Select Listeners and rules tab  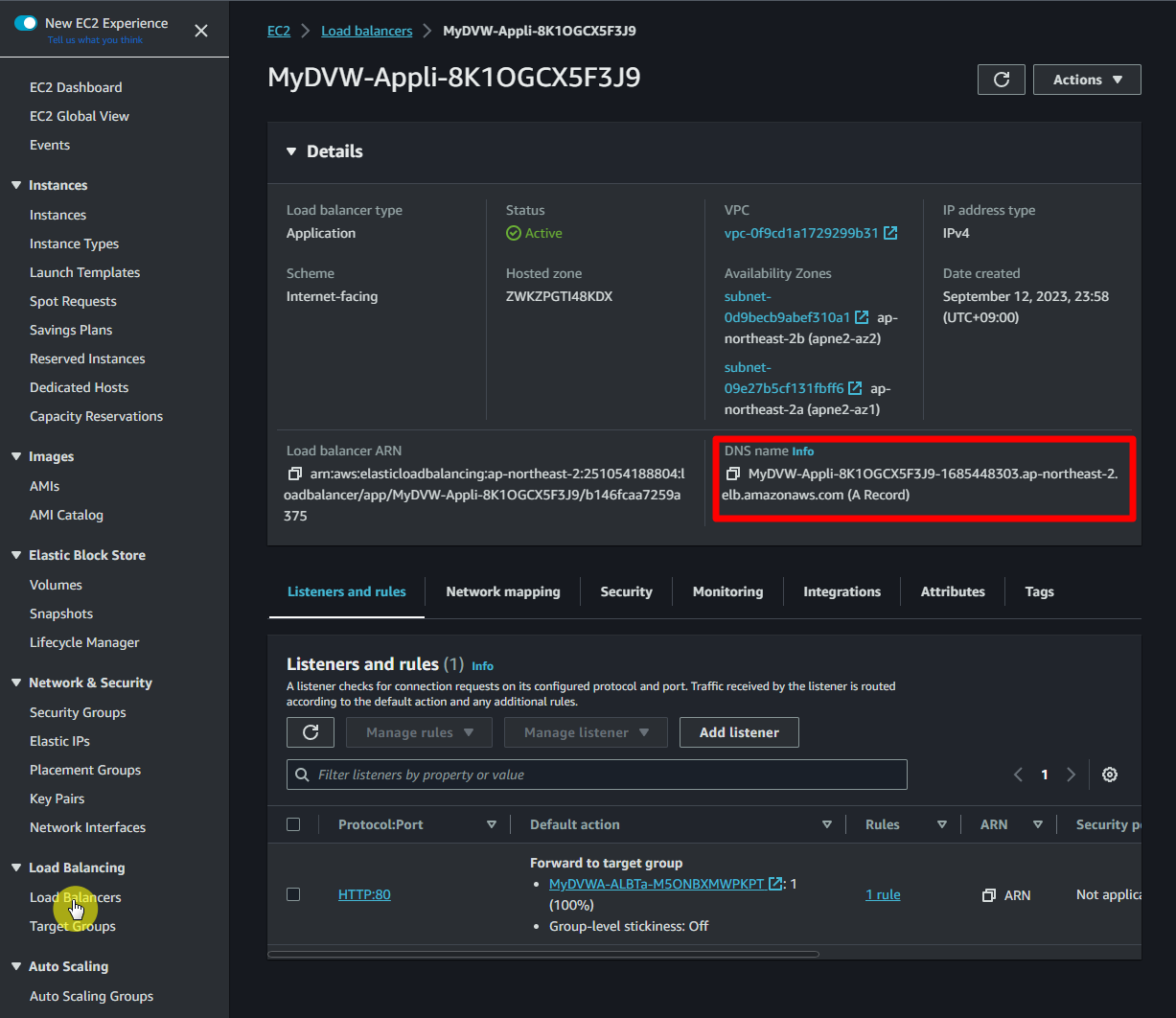pyautogui.click(x=347, y=591)
